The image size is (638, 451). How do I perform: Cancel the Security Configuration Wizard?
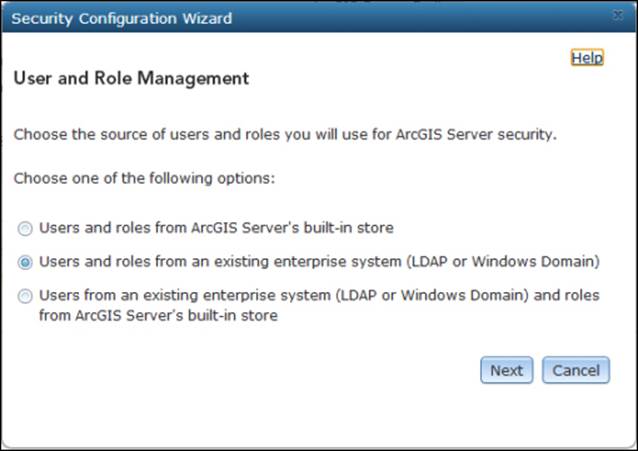click(576, 370)
